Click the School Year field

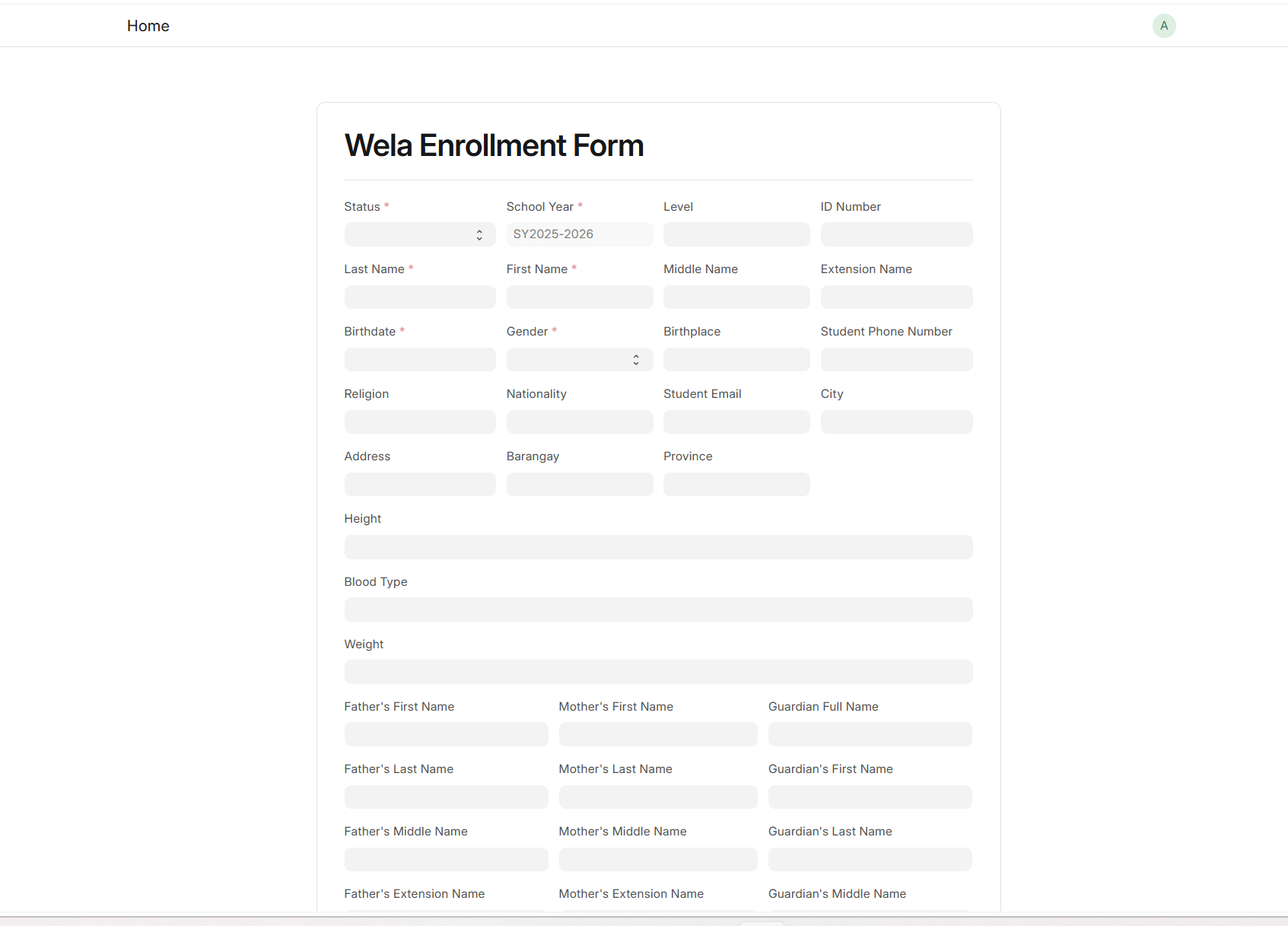[x=579, y=234]
